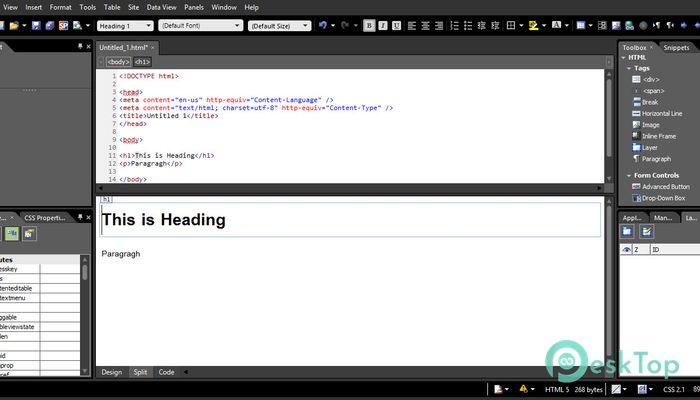Toggle Italic formatting
The image size is (700, 400).
pyautogui.click(x=383, y=26)
